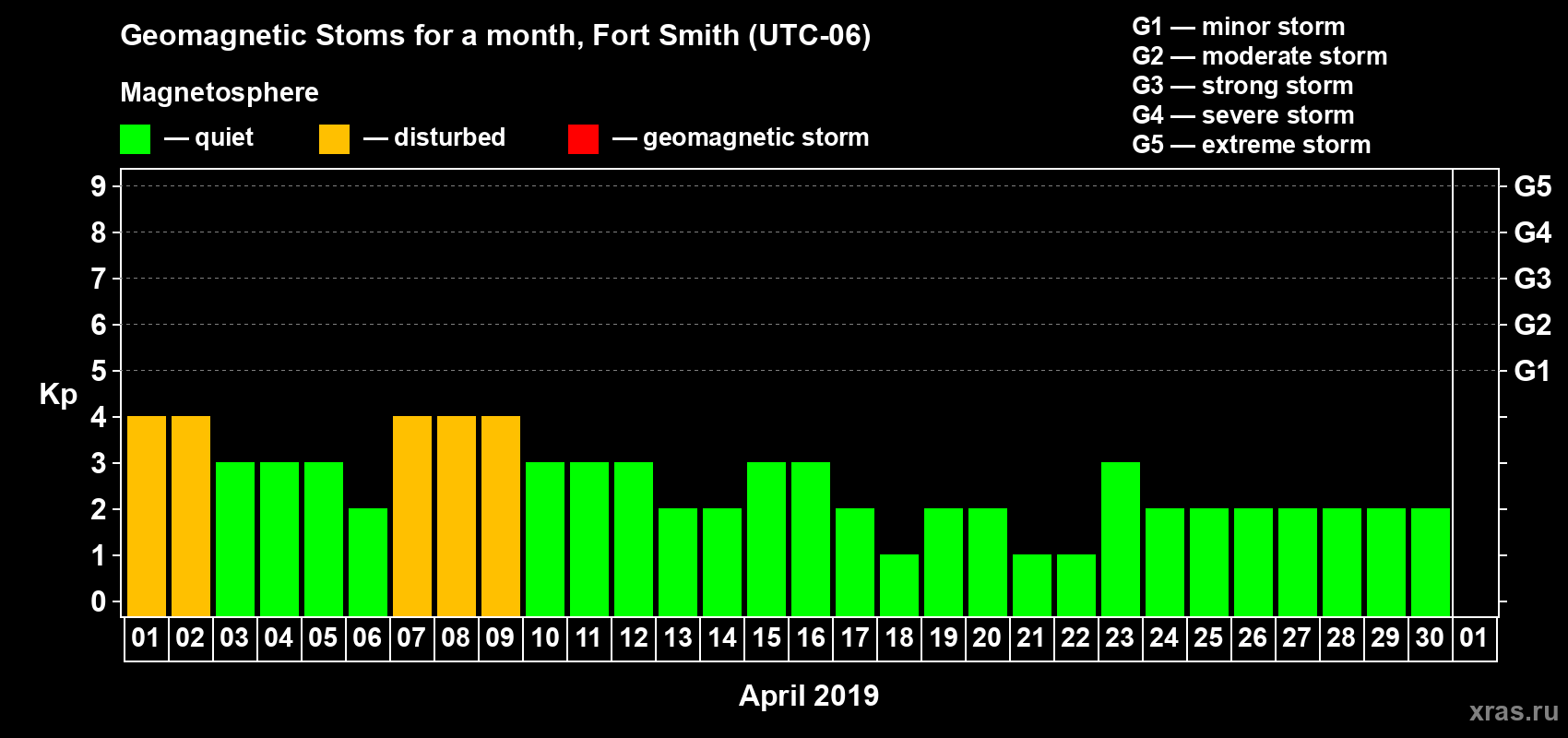
Task: Select the orange bar for April 07
Action: (412, 517)
